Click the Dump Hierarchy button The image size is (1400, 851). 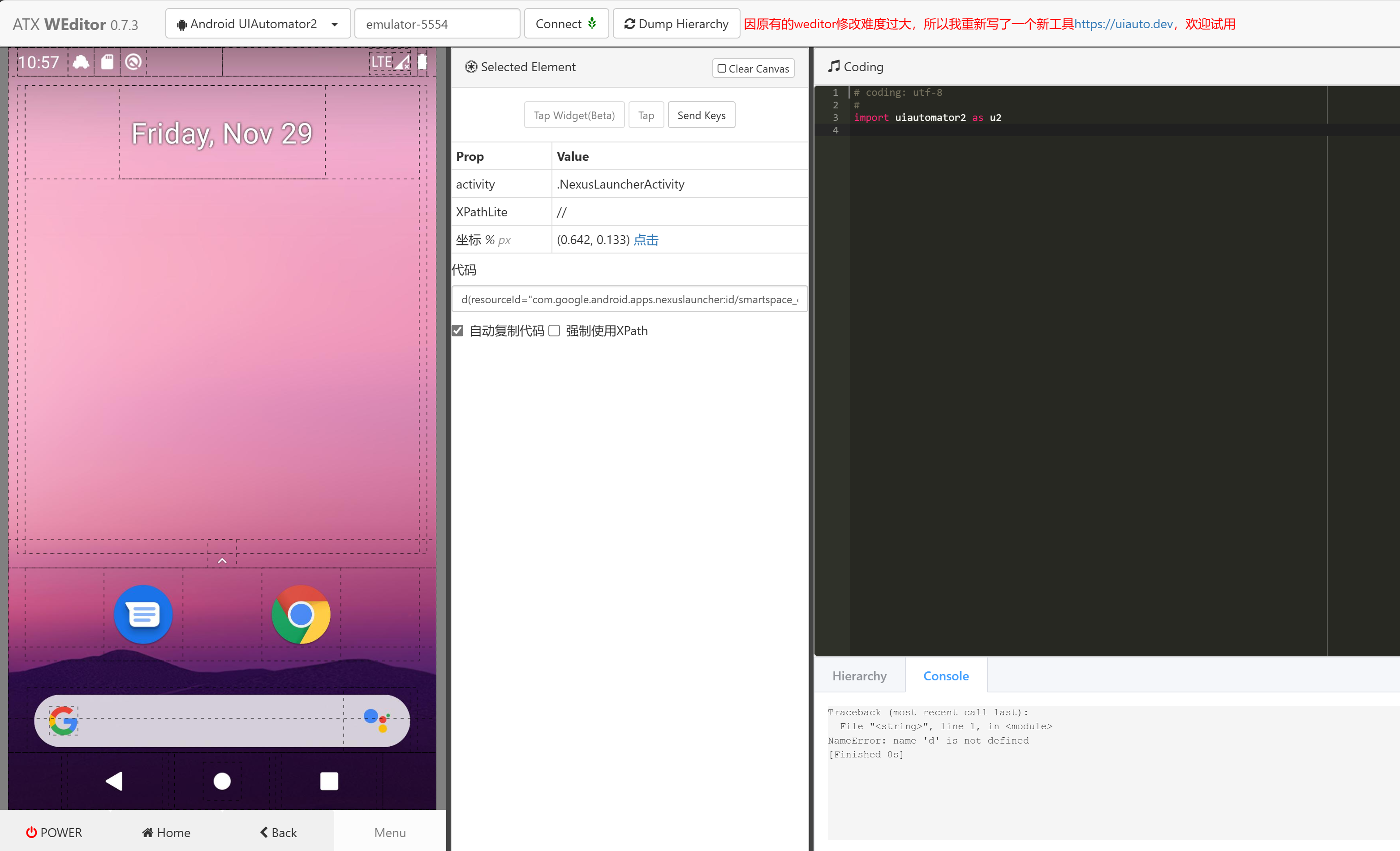676,24
